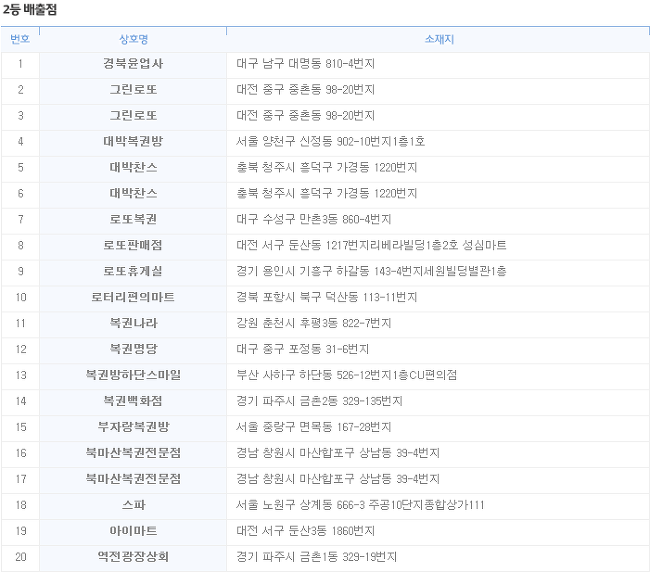Select address 경북 포항시 북구 덕산동

coord(297,297)
